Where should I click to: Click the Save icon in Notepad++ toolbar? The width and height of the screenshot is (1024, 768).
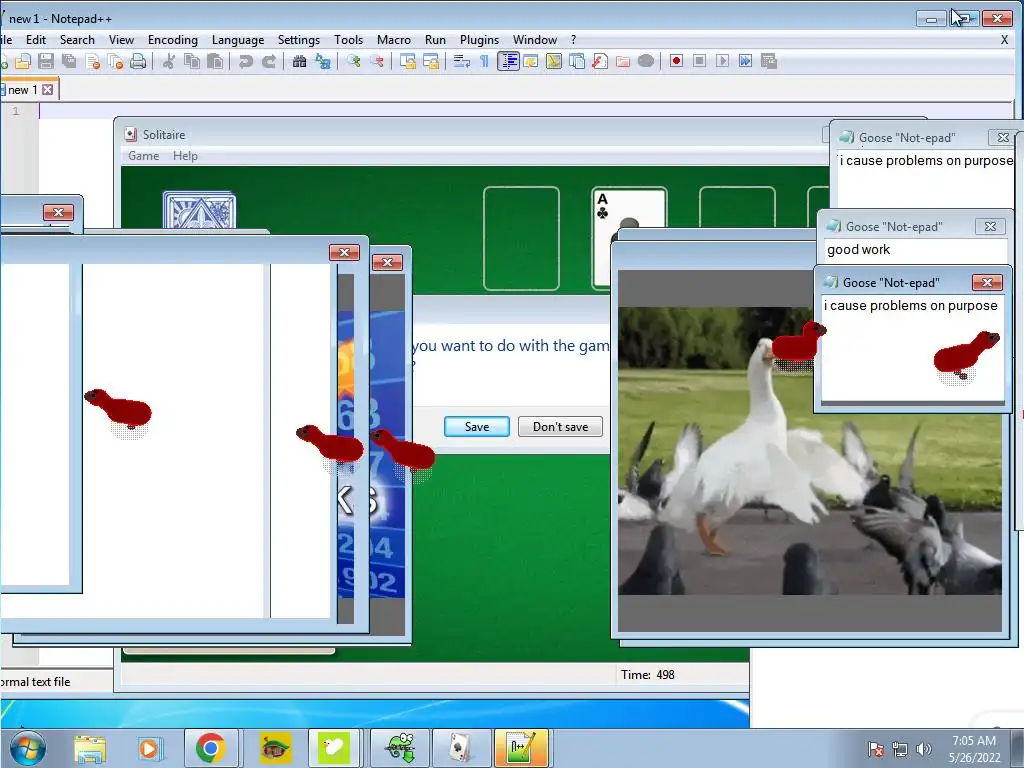click(46, 61)
